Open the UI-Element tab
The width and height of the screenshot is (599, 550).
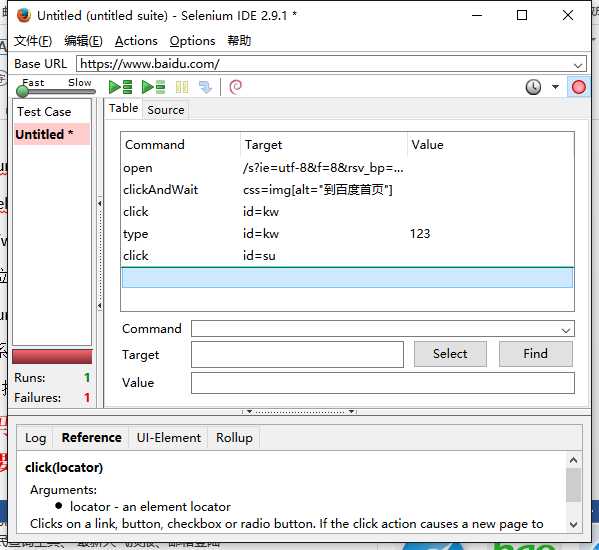tap(168, 438)
